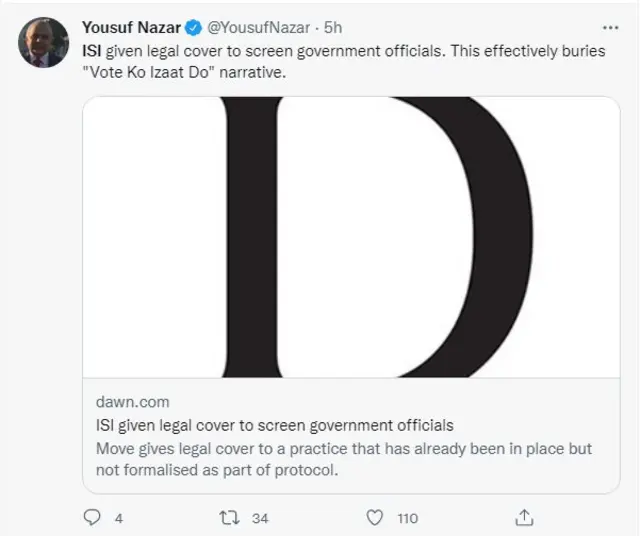Click the reply count 4

tap(119, 518)
